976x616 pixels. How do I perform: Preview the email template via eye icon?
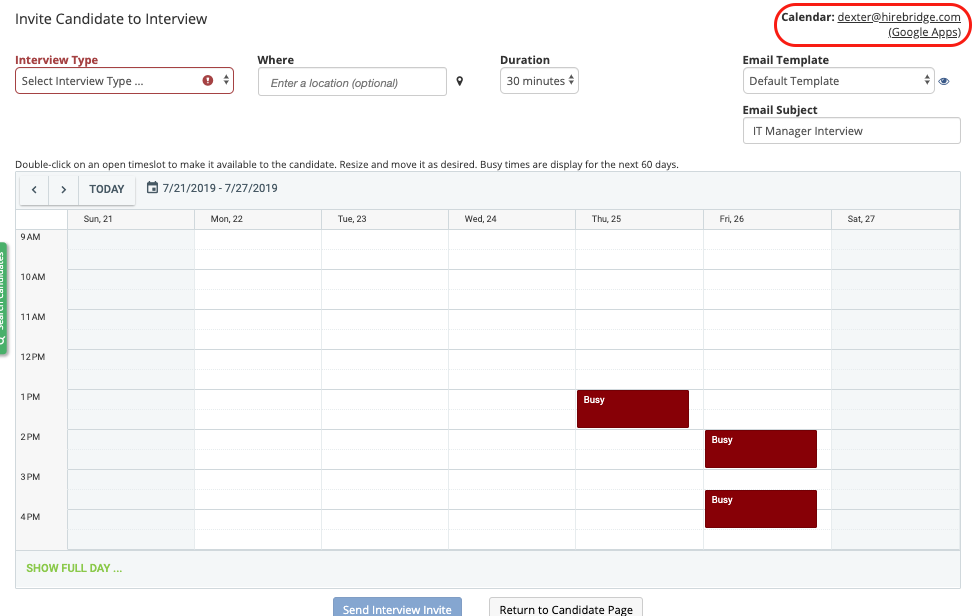coord(944,81)
